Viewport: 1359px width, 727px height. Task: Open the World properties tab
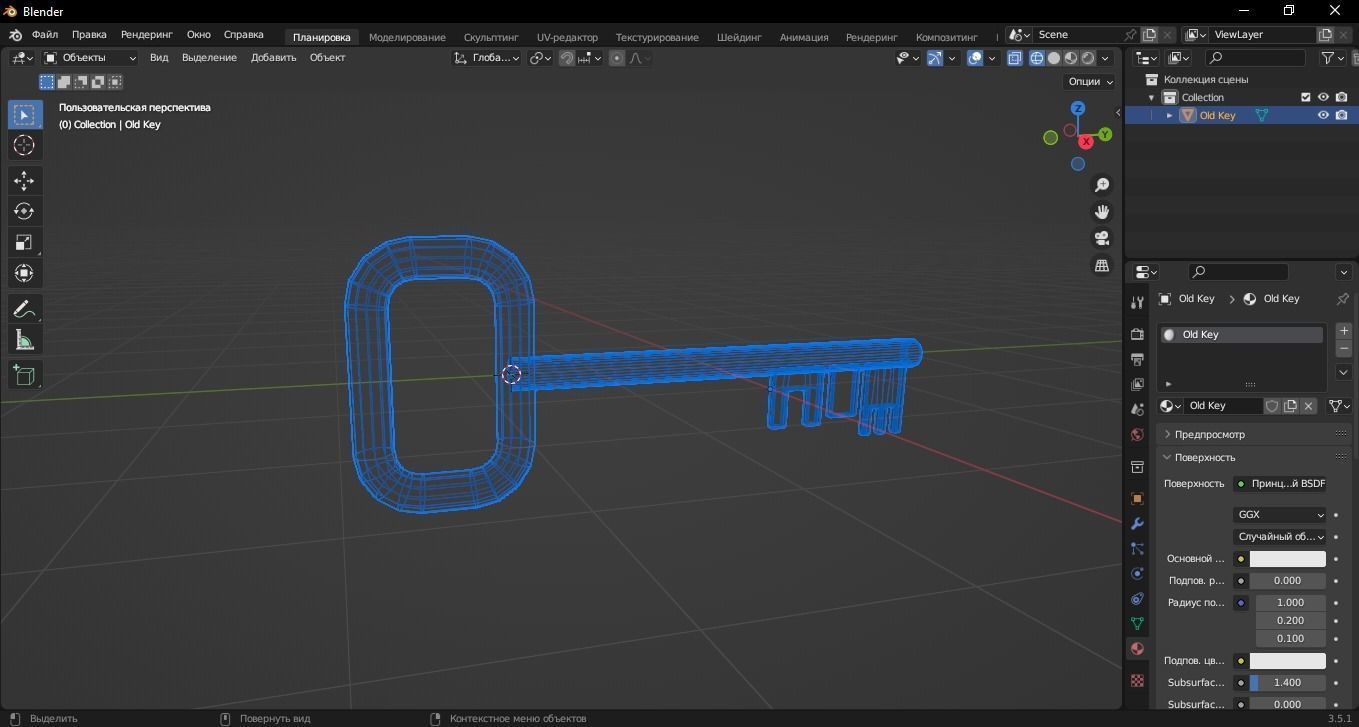pyautogui.click(x=1137, y=435)
